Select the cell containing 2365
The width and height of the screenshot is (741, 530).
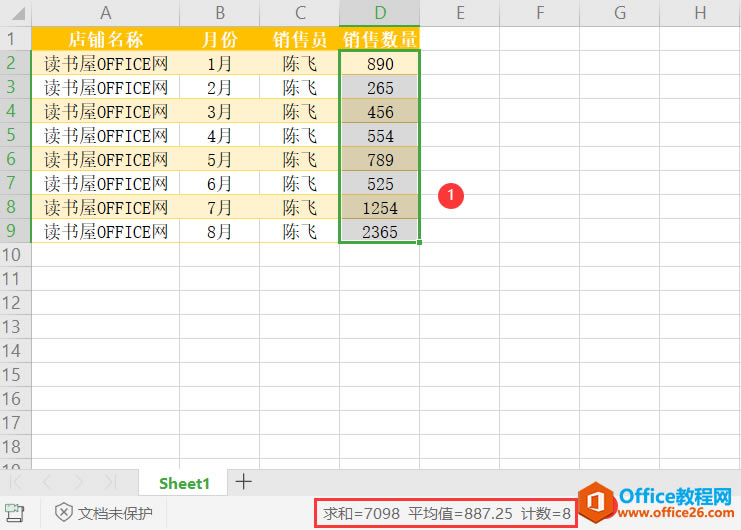(x=379, y=231)
